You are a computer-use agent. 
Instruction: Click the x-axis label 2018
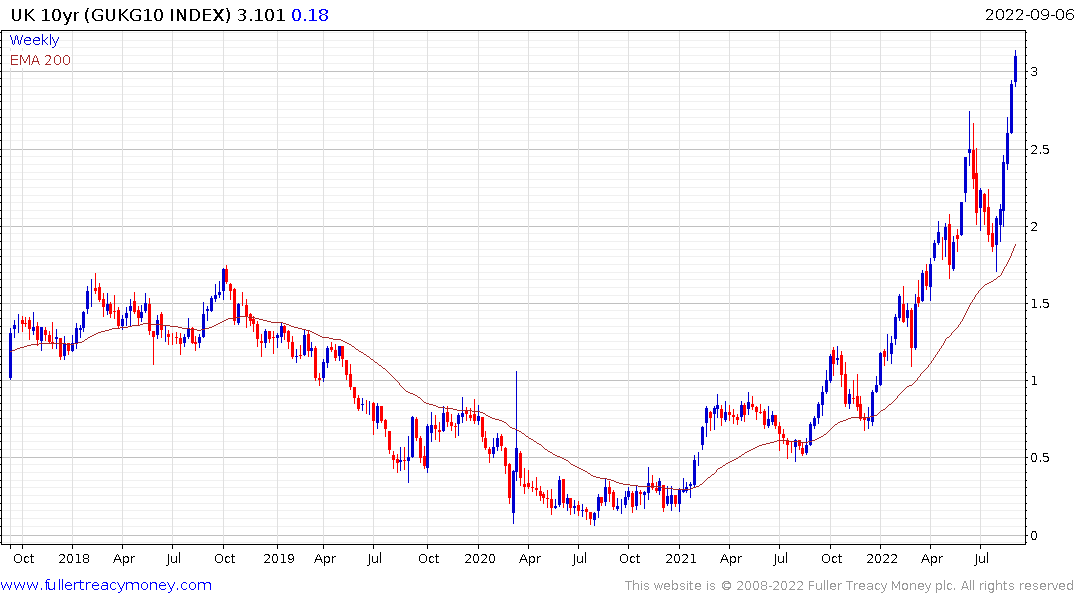(x=74, y=559)
